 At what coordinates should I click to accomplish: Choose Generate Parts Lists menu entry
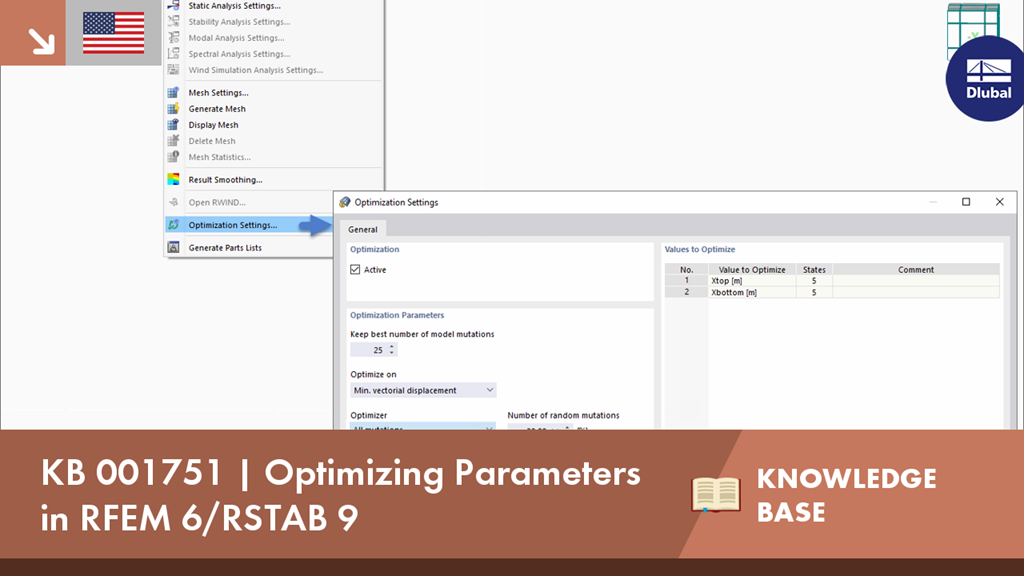click(x=225, y=248)
